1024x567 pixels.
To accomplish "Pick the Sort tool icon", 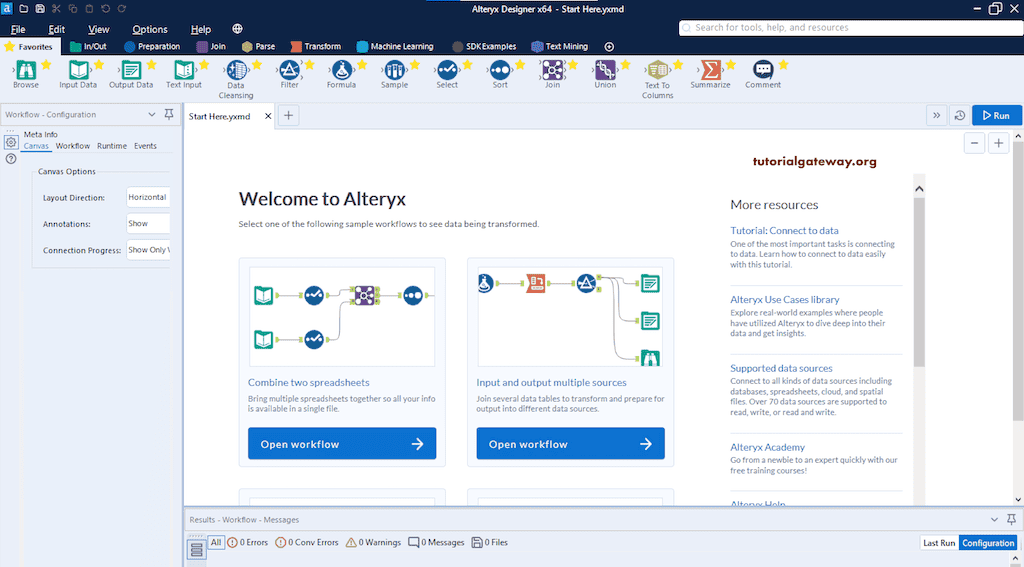I will click(x=500, y=69).
